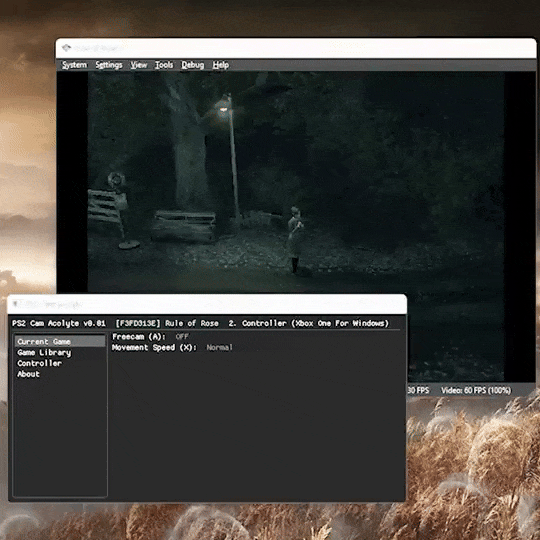Open the Tools menu

point(164,65)
